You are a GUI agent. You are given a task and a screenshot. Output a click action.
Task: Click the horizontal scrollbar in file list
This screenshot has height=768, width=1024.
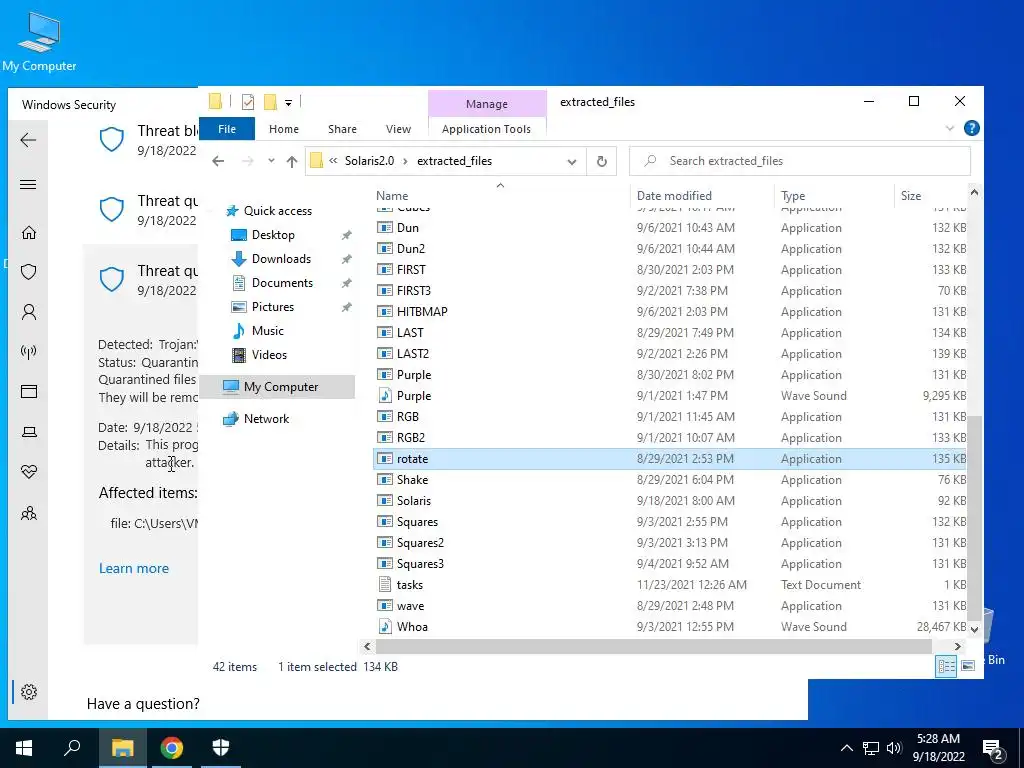(x=654, y=647)
